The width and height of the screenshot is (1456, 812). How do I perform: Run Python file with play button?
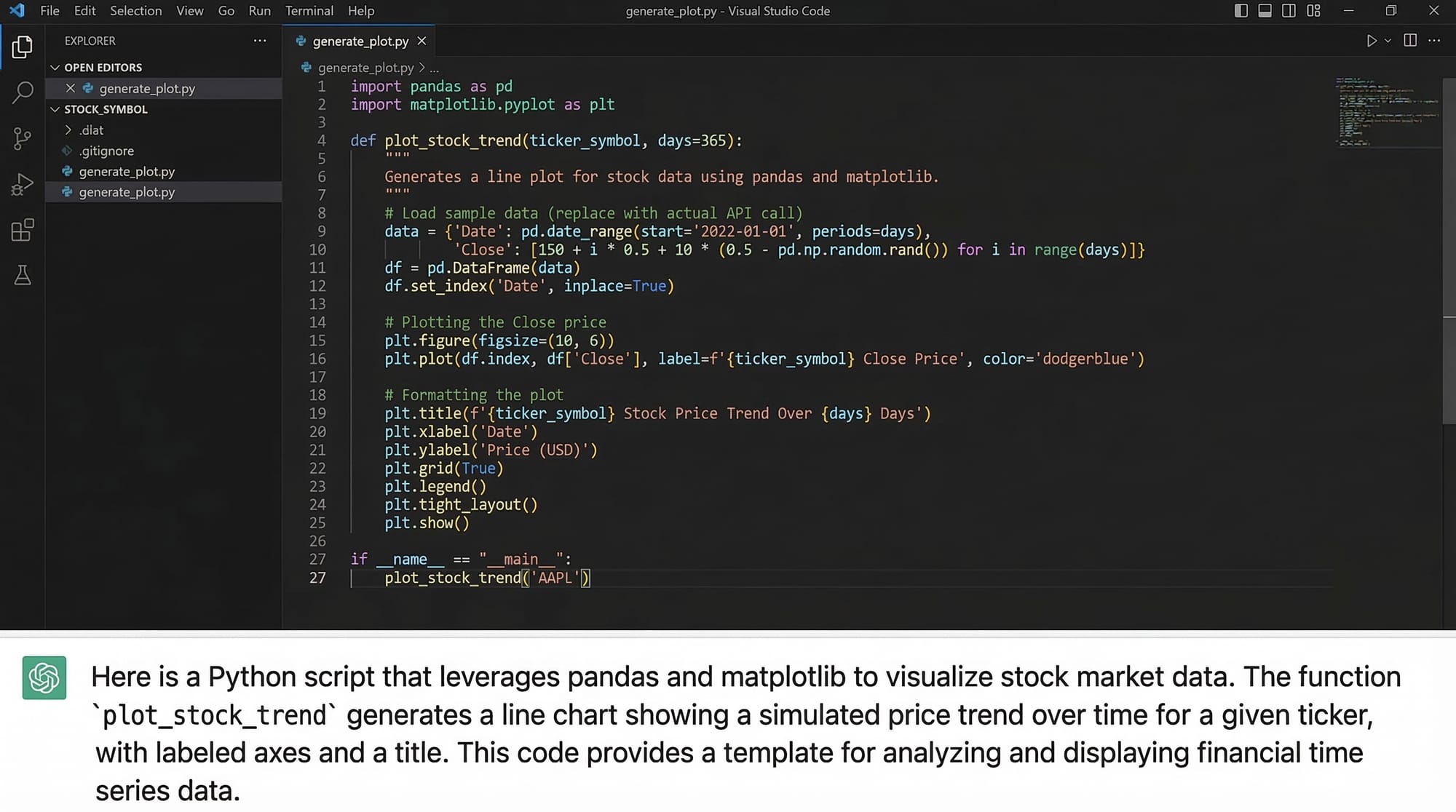(1371, 41)
